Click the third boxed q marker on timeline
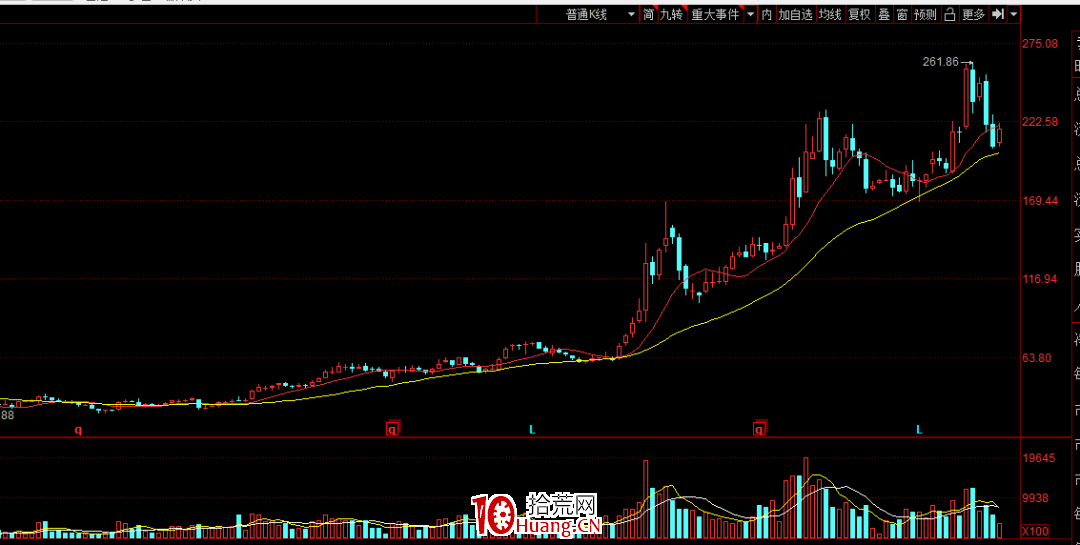 point(760,430)
